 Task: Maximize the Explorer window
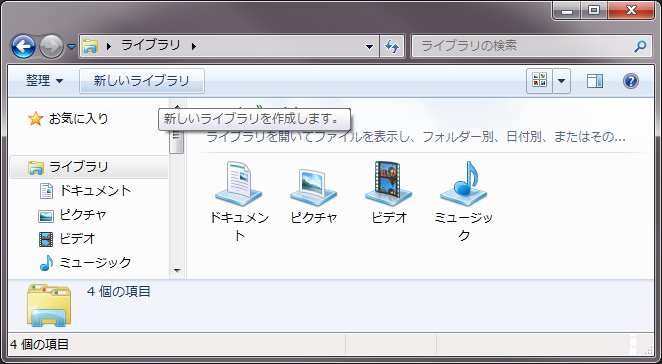tap(594, 11)
